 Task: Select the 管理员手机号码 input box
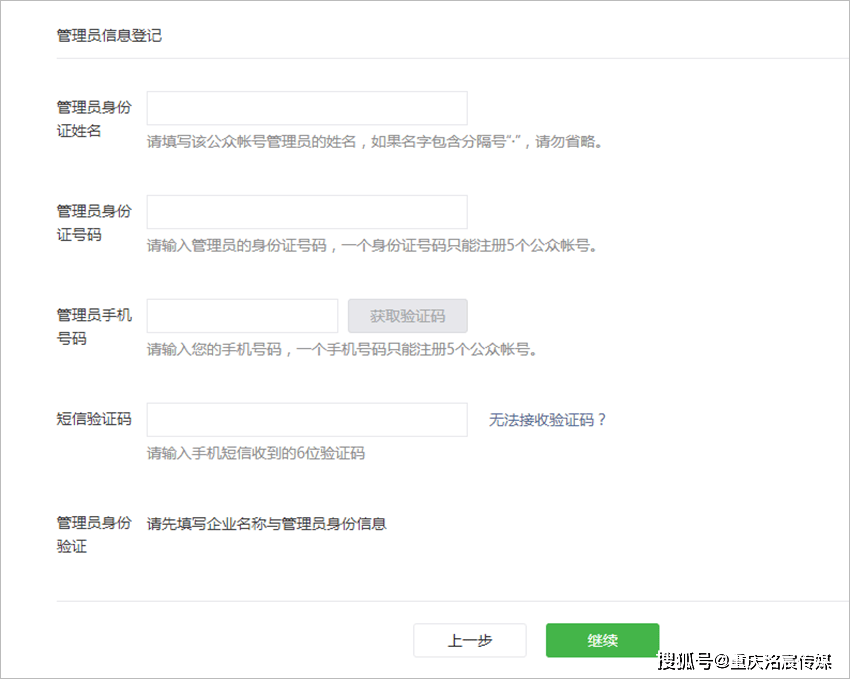coord(242,316)
